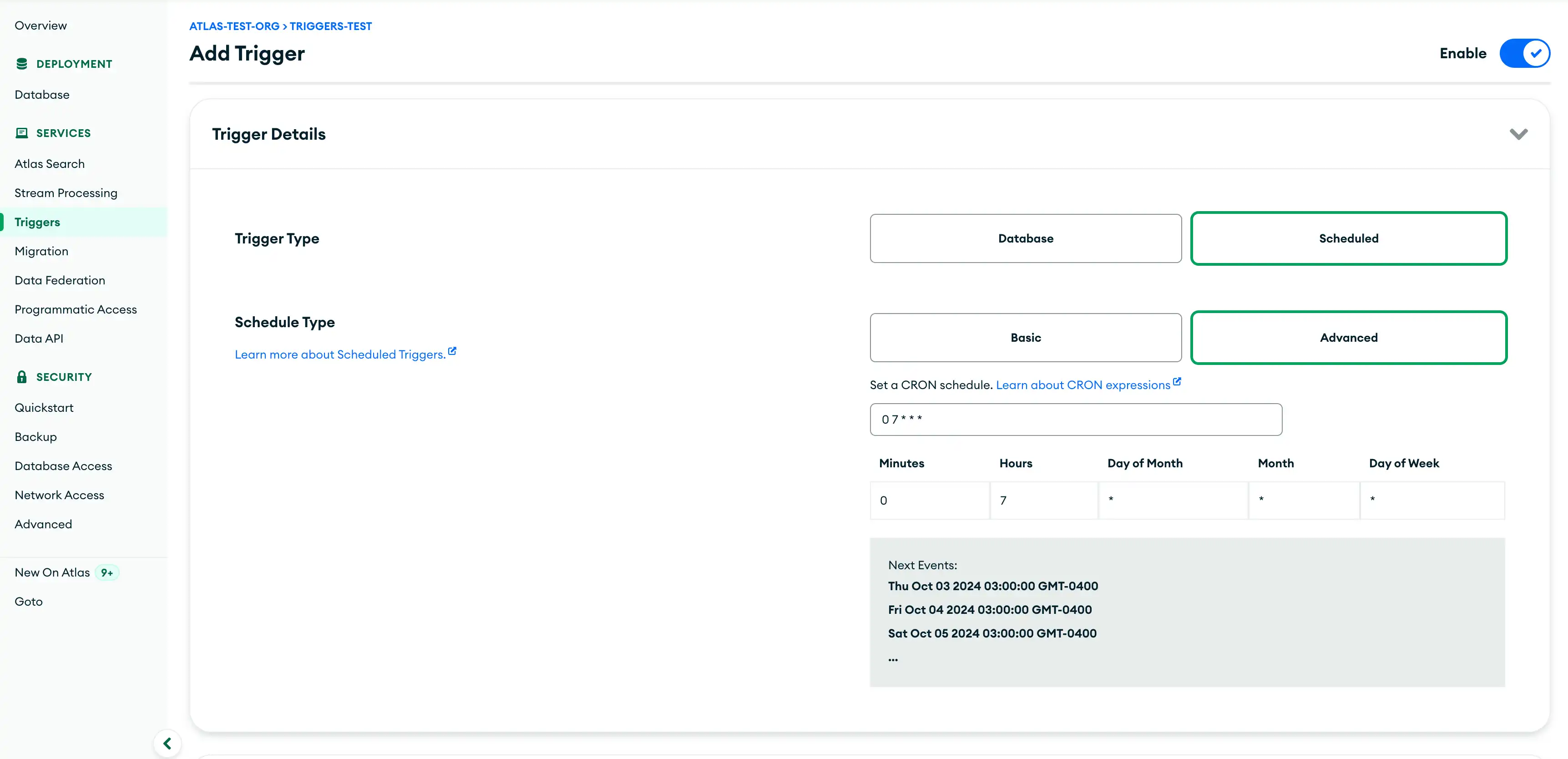The image size is (1568, 759).
Task: Click the Hours input field value
Action: click(1043, 500)
